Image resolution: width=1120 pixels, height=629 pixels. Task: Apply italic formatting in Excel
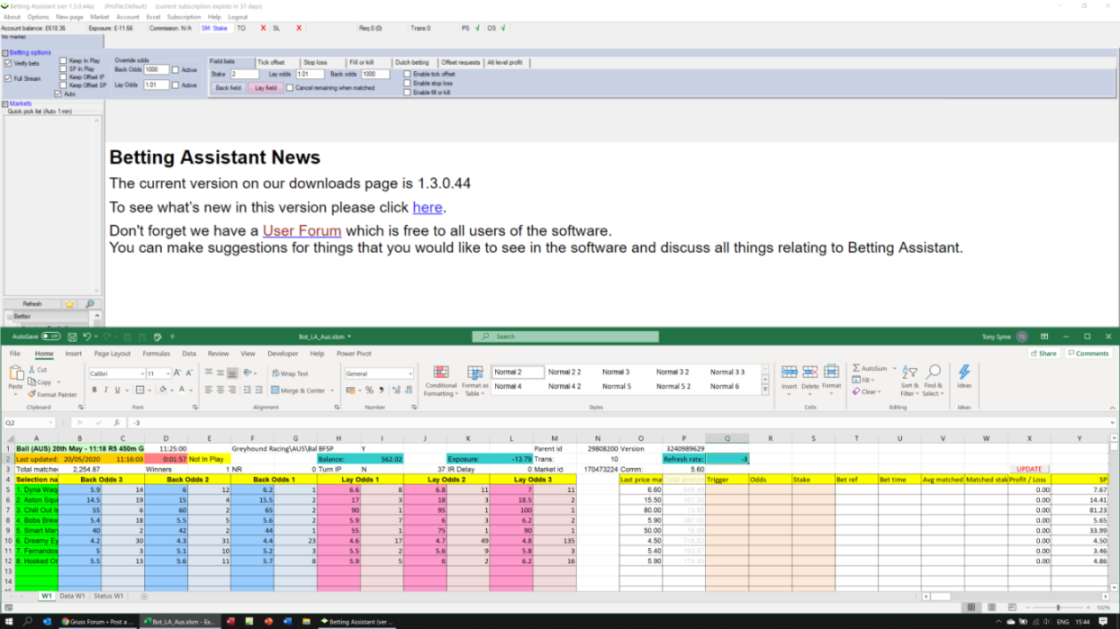106,390
